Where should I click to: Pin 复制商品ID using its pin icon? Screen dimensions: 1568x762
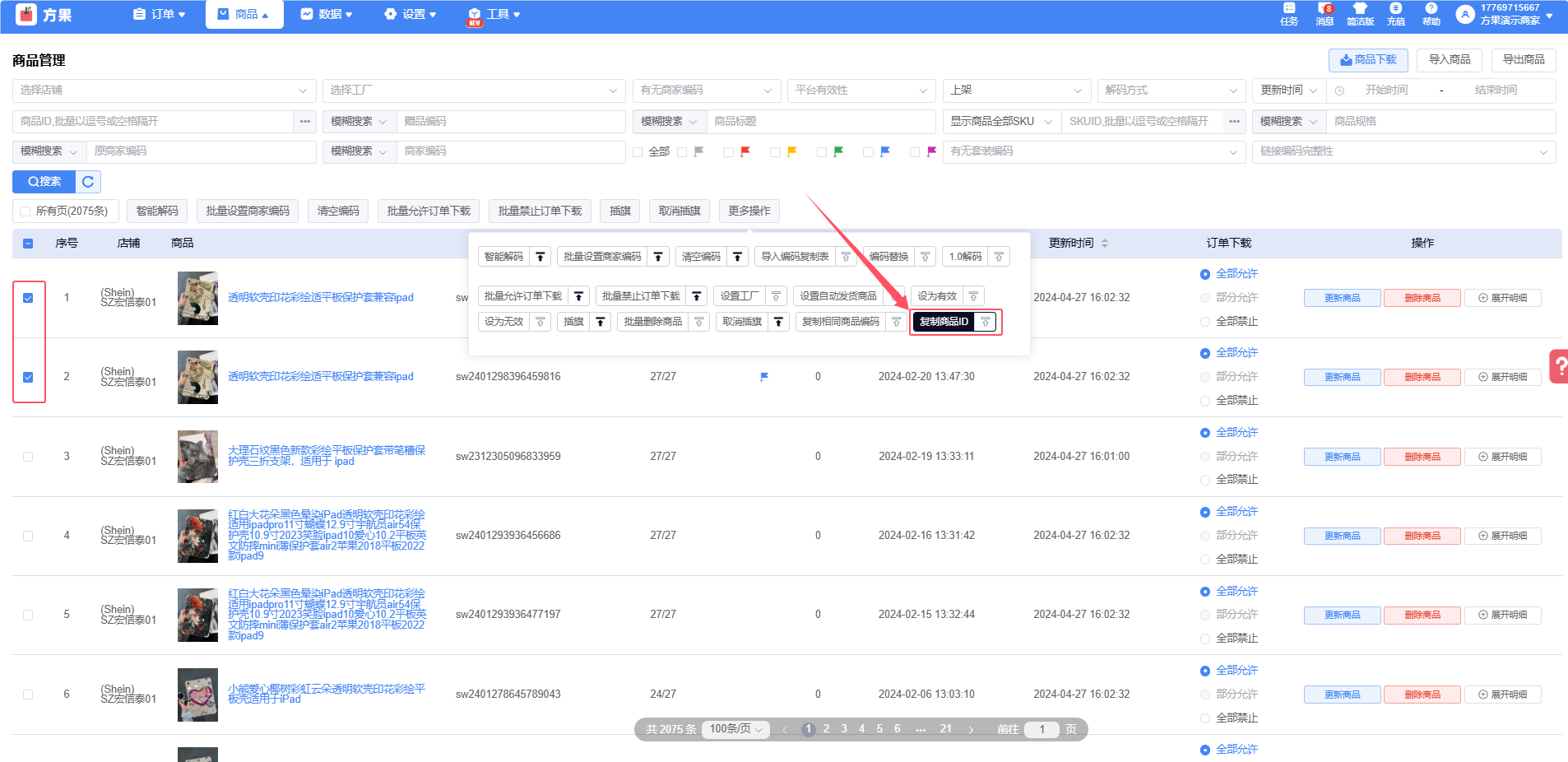pos(985,322)
